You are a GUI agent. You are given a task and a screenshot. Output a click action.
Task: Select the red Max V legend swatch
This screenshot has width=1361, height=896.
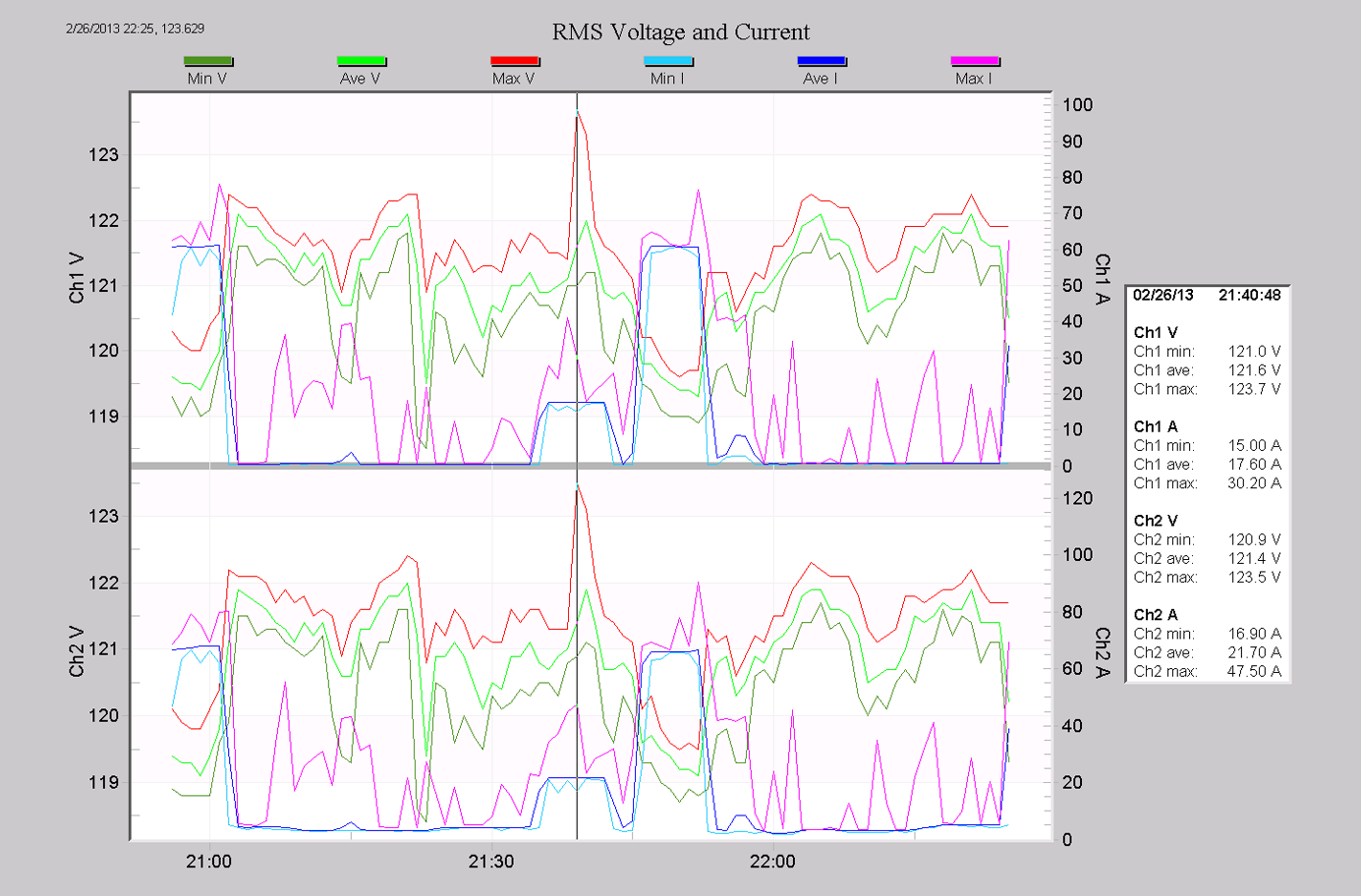point(515,61)
